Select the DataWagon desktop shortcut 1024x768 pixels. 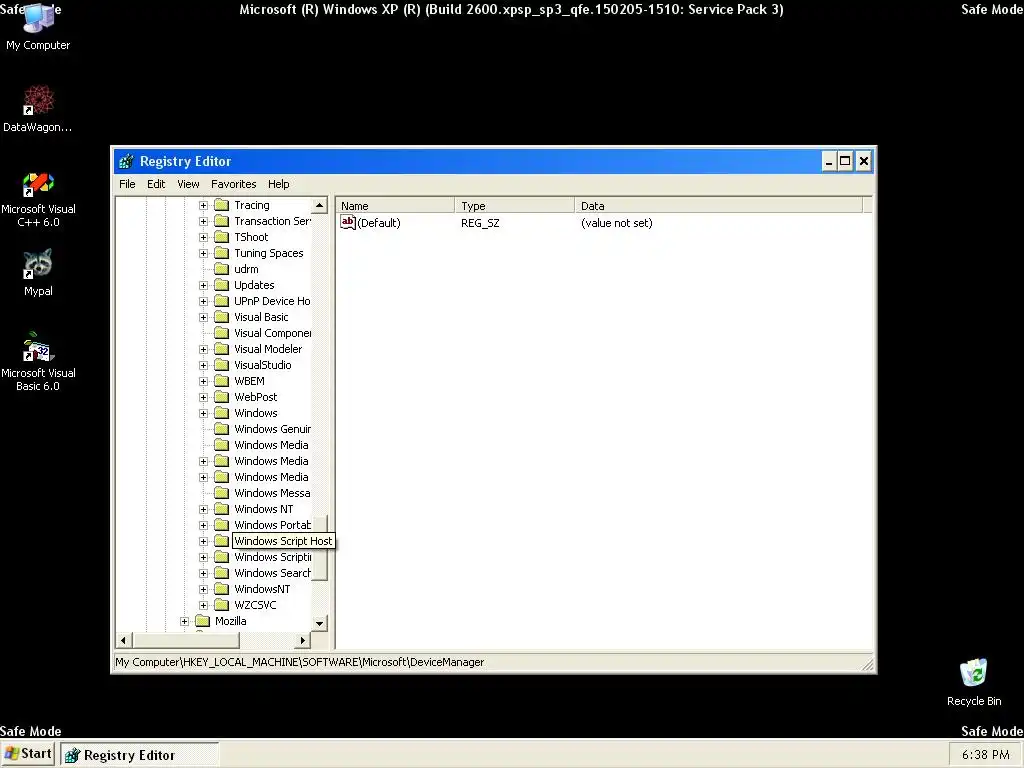[38, 108]
